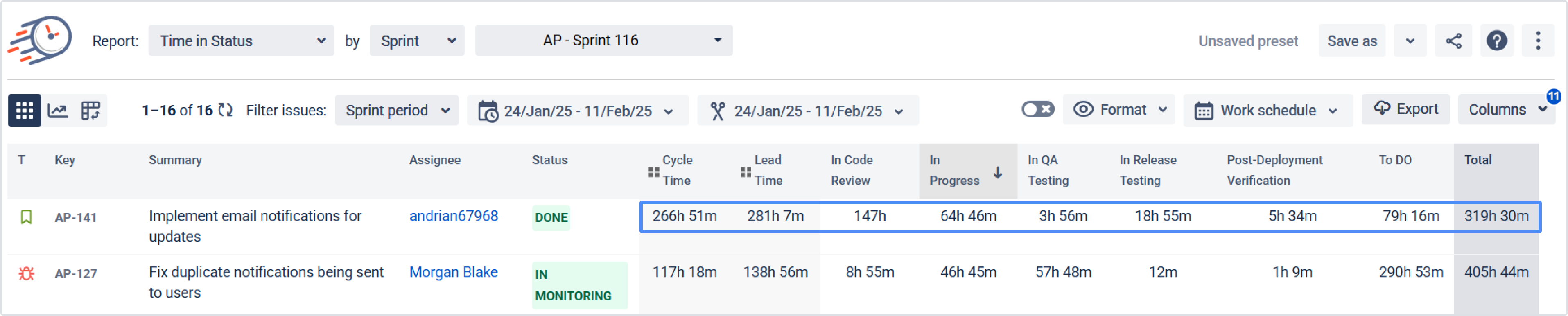1568x316 pixels.
Task: Expand the arrow next to Save as
Action: (x=1410, y=41)
